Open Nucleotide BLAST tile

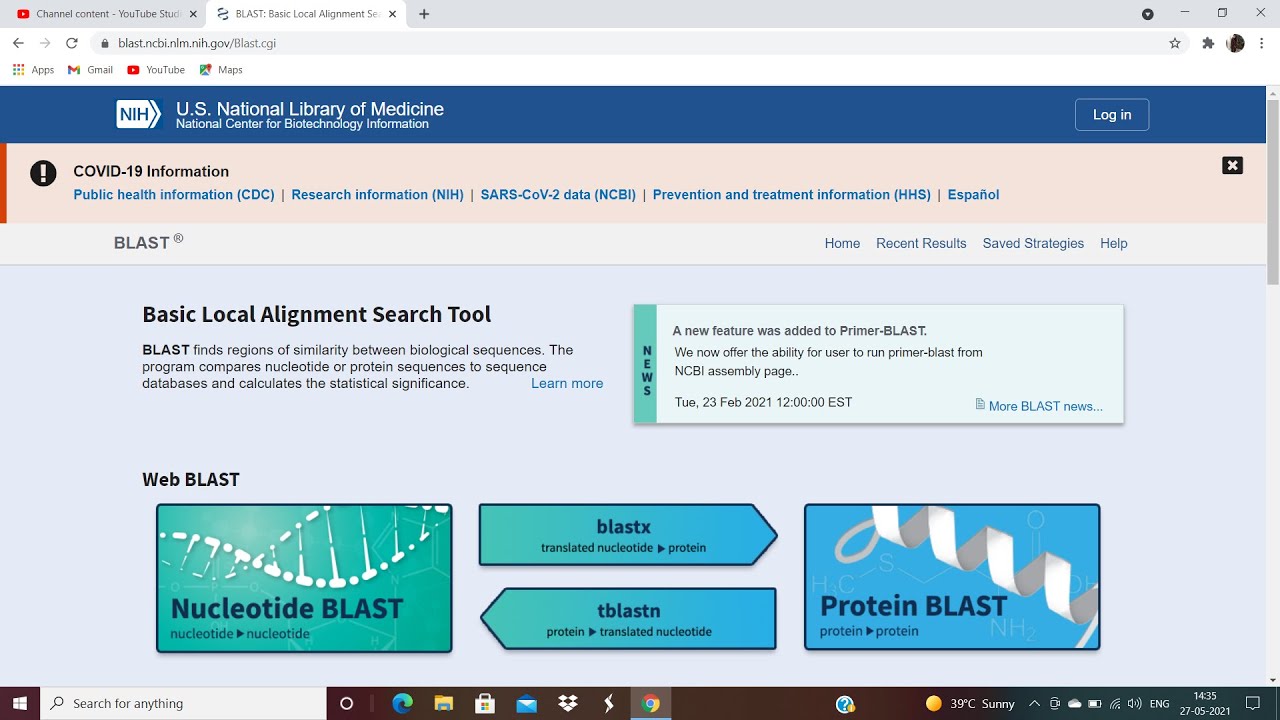[304, 578]
